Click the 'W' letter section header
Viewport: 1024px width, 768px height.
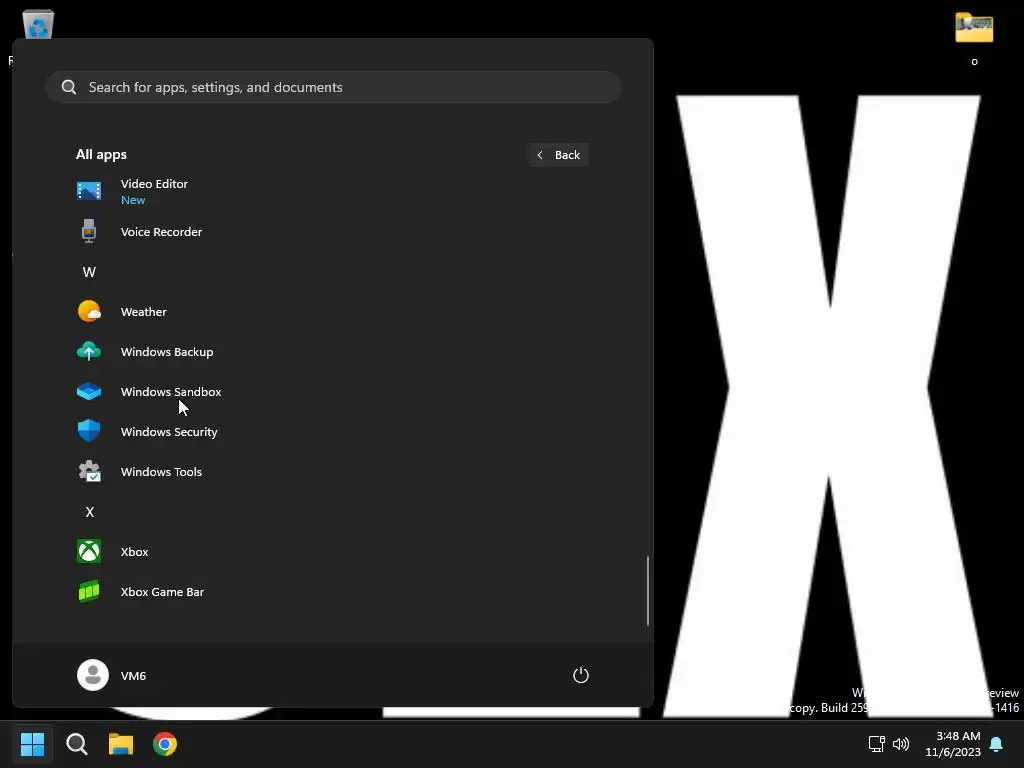coord(89,272)
